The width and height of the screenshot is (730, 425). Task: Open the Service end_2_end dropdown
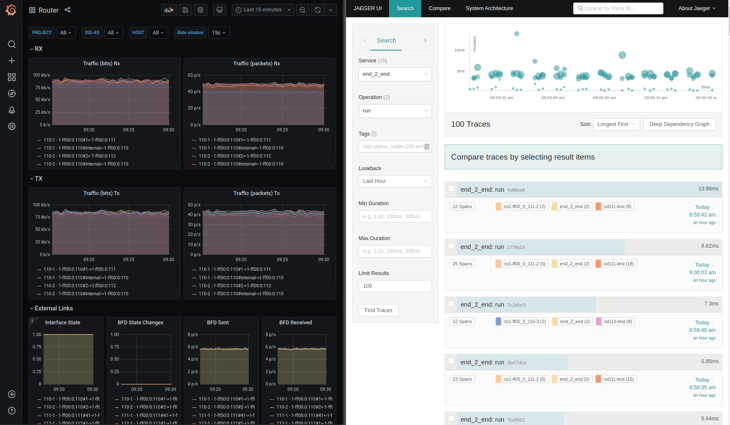pos(395,74)
